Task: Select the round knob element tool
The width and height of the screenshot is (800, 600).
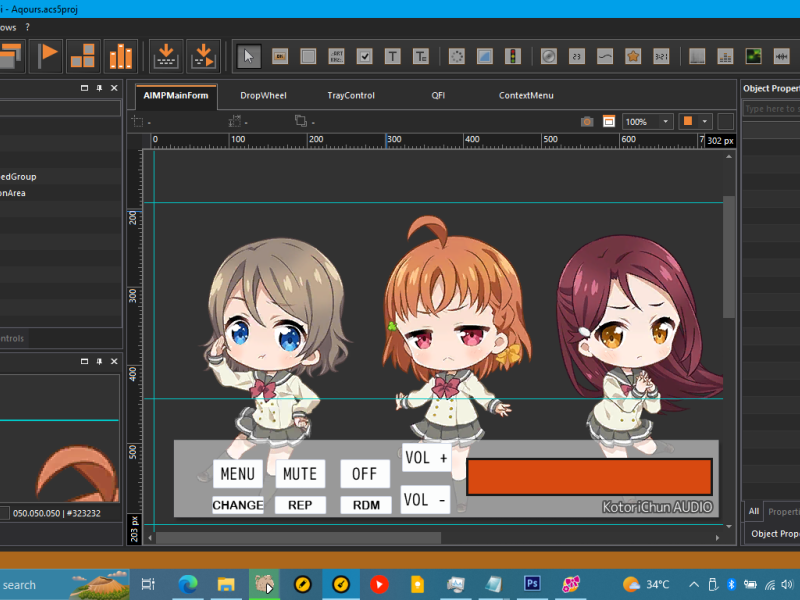Action: click(x=548, y=56)
